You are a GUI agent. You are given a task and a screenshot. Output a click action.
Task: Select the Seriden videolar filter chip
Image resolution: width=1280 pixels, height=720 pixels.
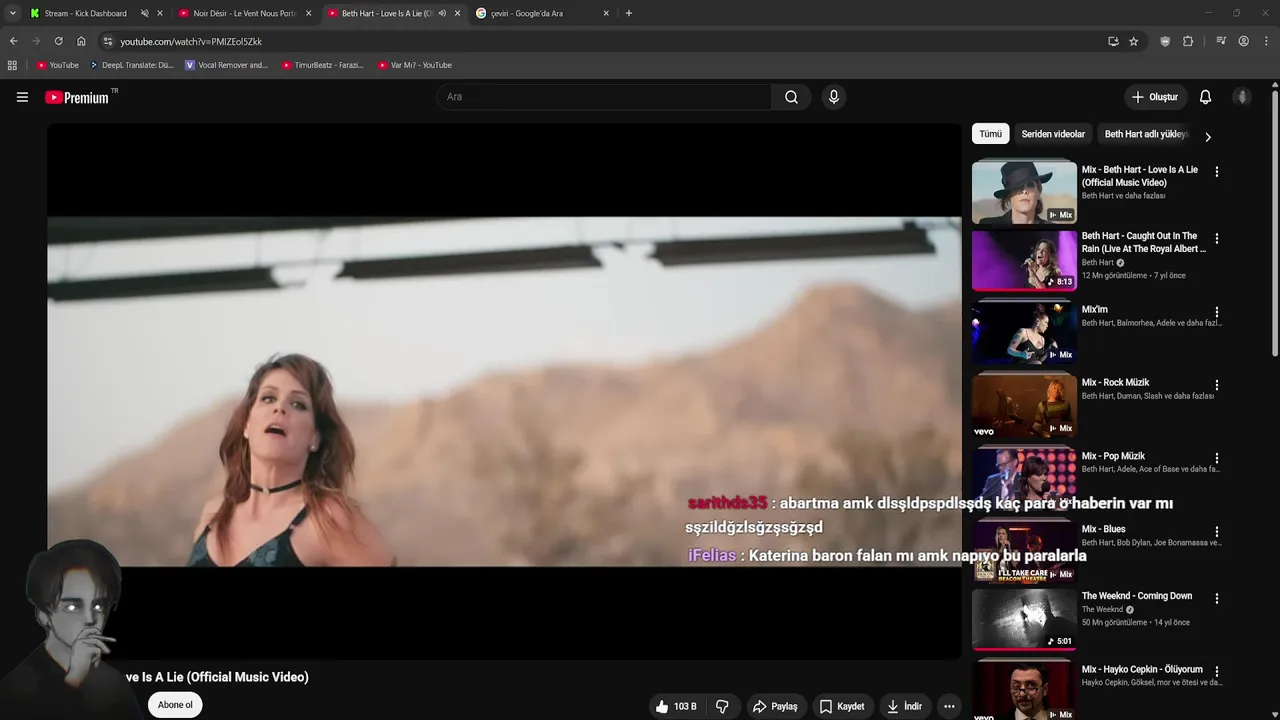click(1053, 134)
